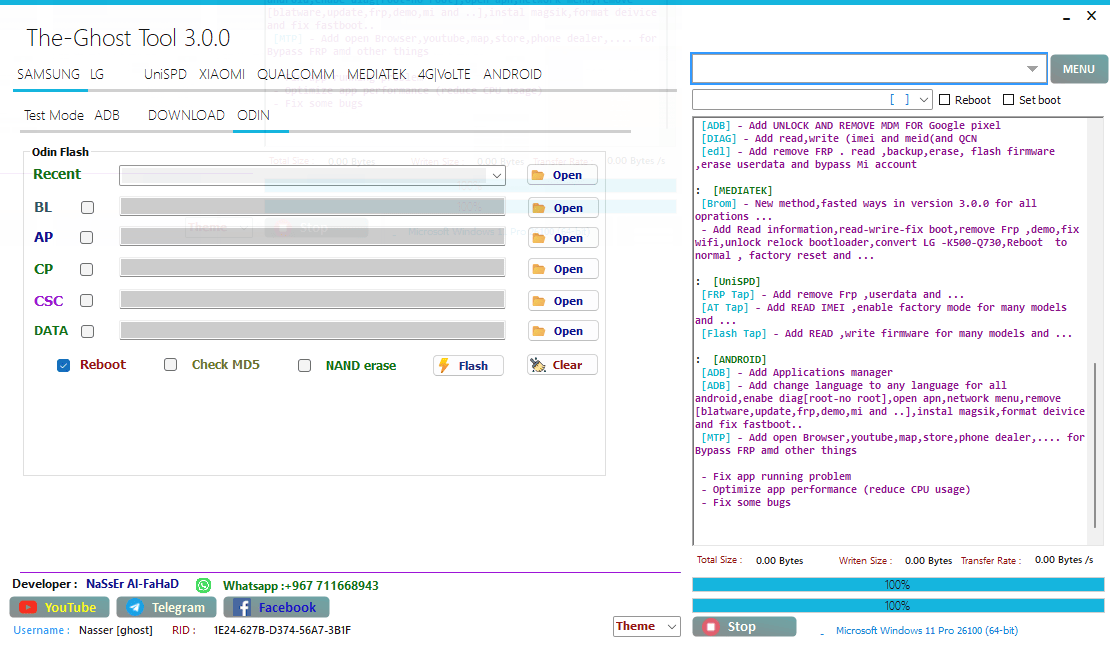
Task: Click the Clear broom icon button
Action: click(x=539, y=365)
